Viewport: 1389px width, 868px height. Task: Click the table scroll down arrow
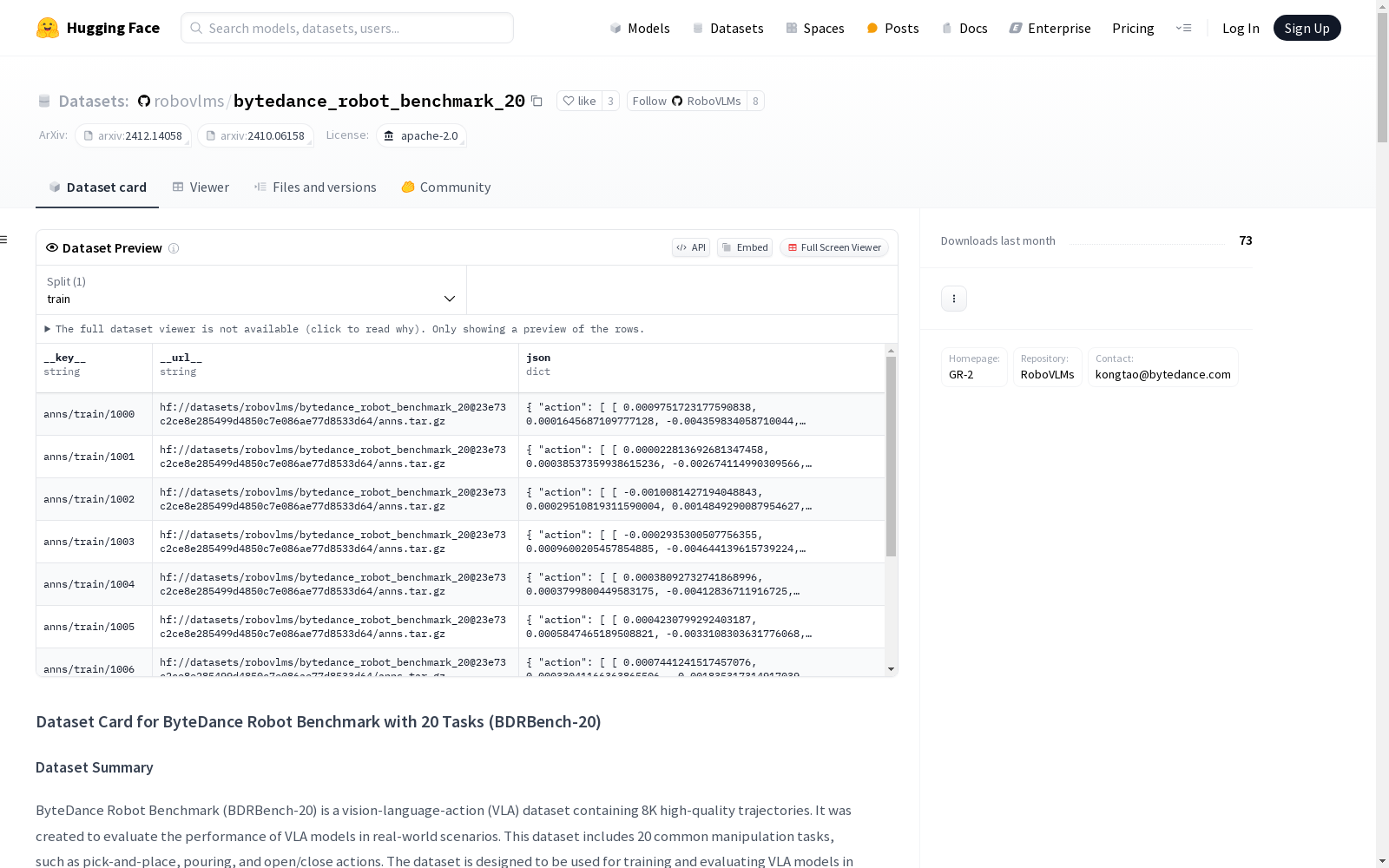coord(891,669)
